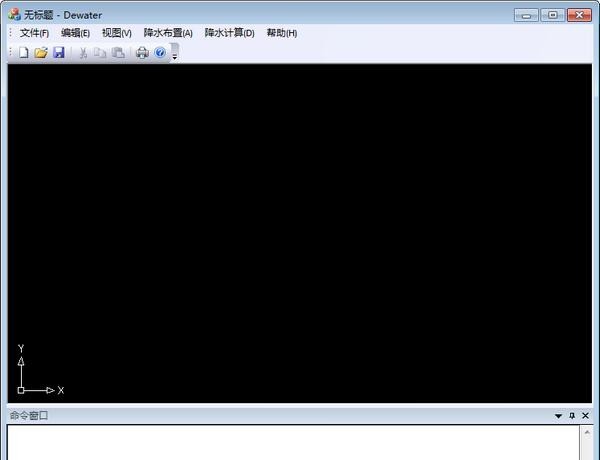Click the Paste clipboard icon

tap(118, 52)
